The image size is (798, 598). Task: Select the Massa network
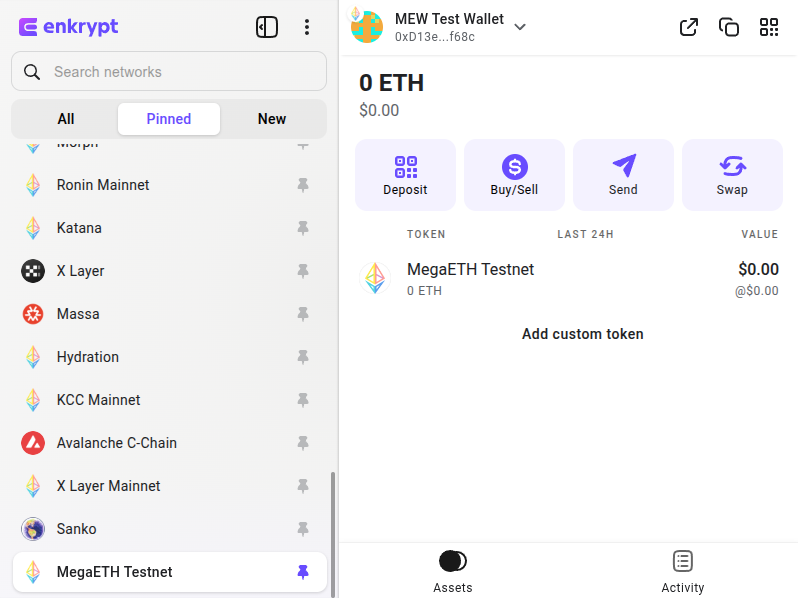[78, 314]
